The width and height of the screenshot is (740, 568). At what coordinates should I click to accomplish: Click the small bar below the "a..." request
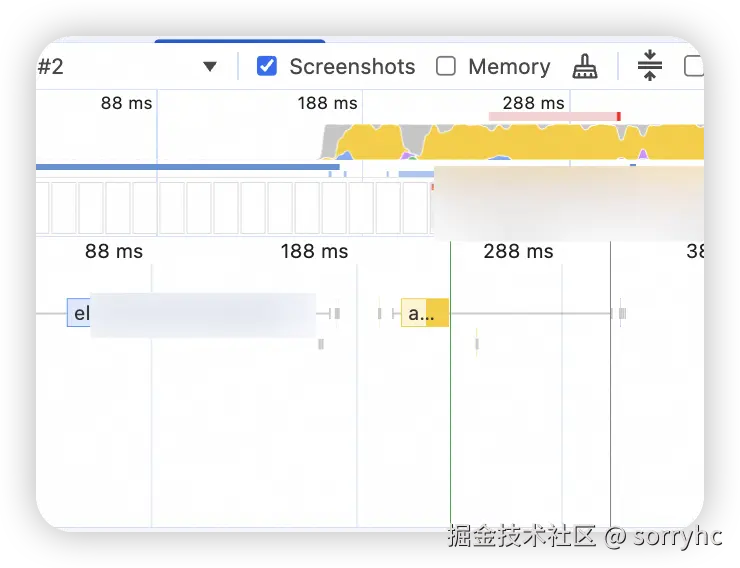[477, 344]
